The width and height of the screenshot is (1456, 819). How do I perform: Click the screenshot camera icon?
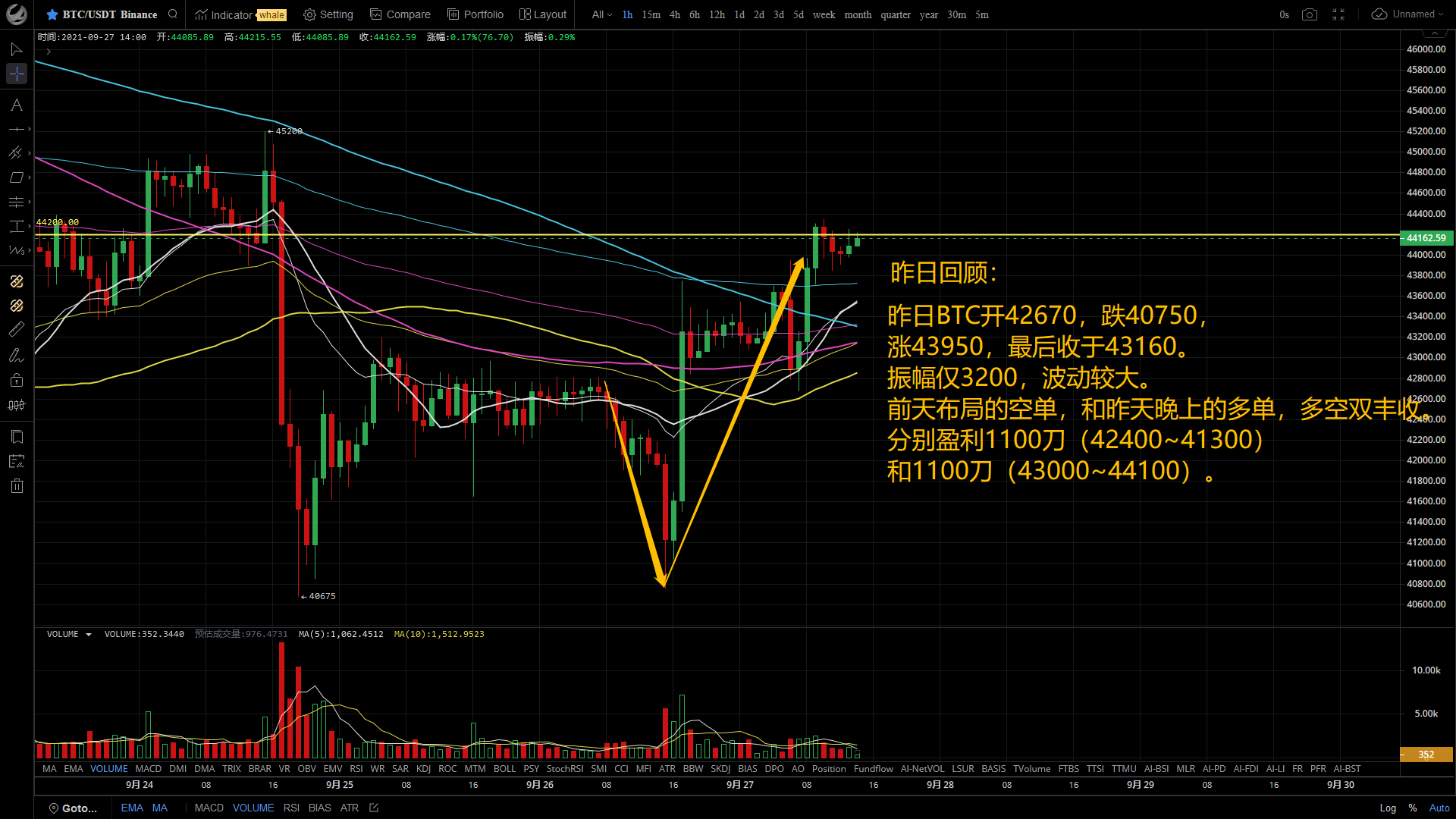point(1309,14)
